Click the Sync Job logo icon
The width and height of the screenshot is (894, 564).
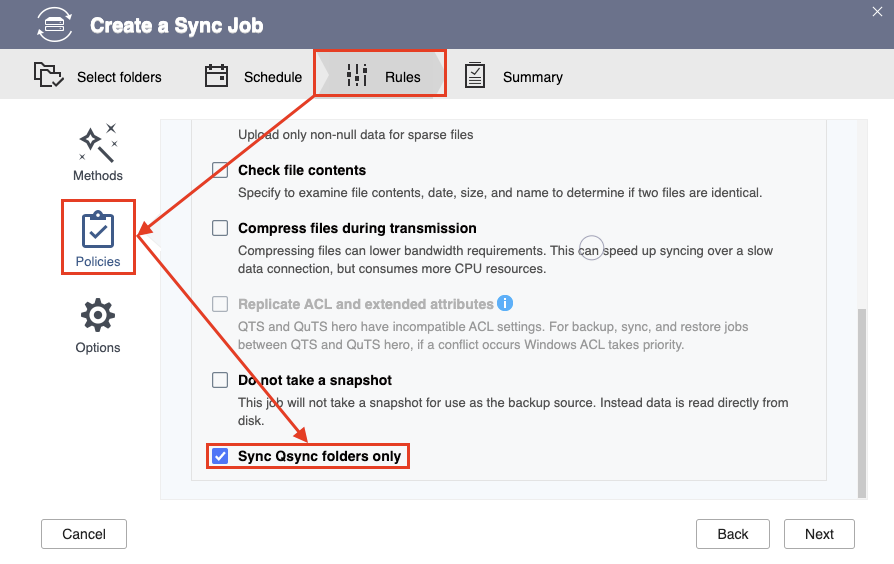pos(55,25)
